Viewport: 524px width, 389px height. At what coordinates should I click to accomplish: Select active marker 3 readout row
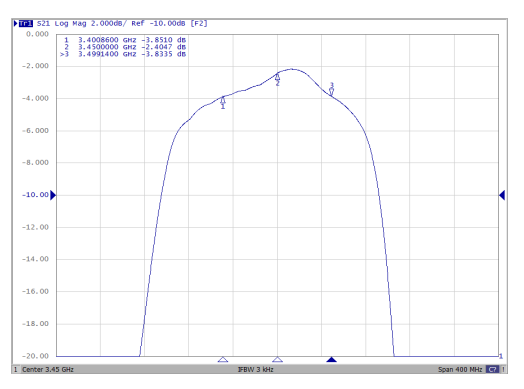pos(123,54)
